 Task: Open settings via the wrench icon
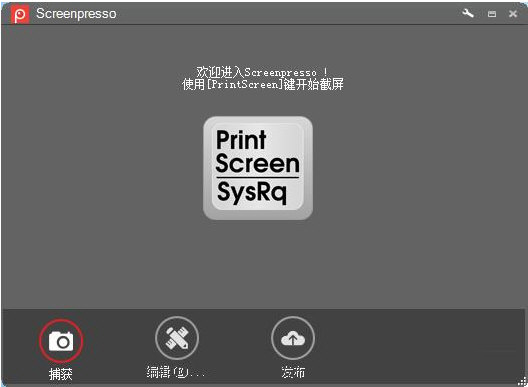coord(468,13)
